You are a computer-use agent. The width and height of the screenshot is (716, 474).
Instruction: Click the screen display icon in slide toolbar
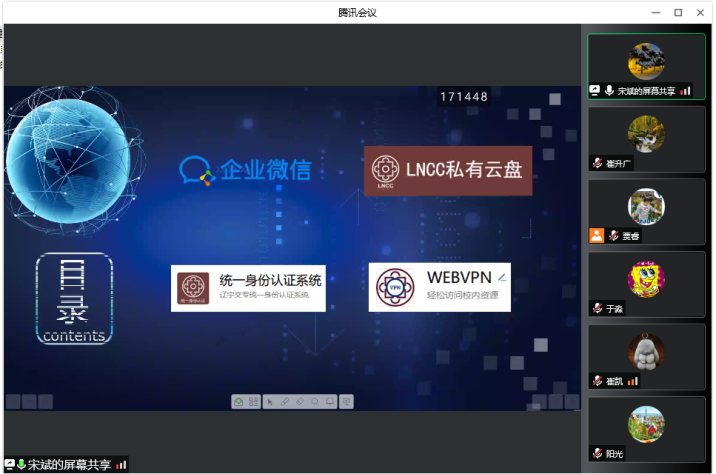tap(330, 402)
